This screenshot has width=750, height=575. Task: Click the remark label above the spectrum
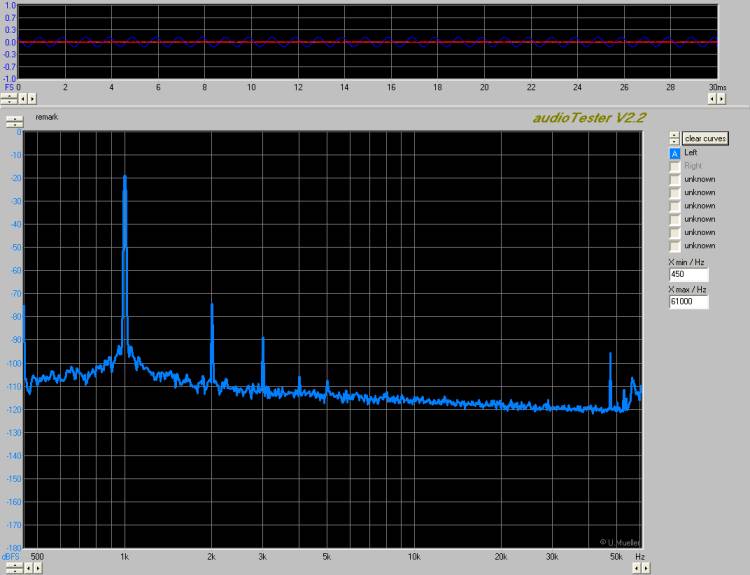[x=46, y=117]
